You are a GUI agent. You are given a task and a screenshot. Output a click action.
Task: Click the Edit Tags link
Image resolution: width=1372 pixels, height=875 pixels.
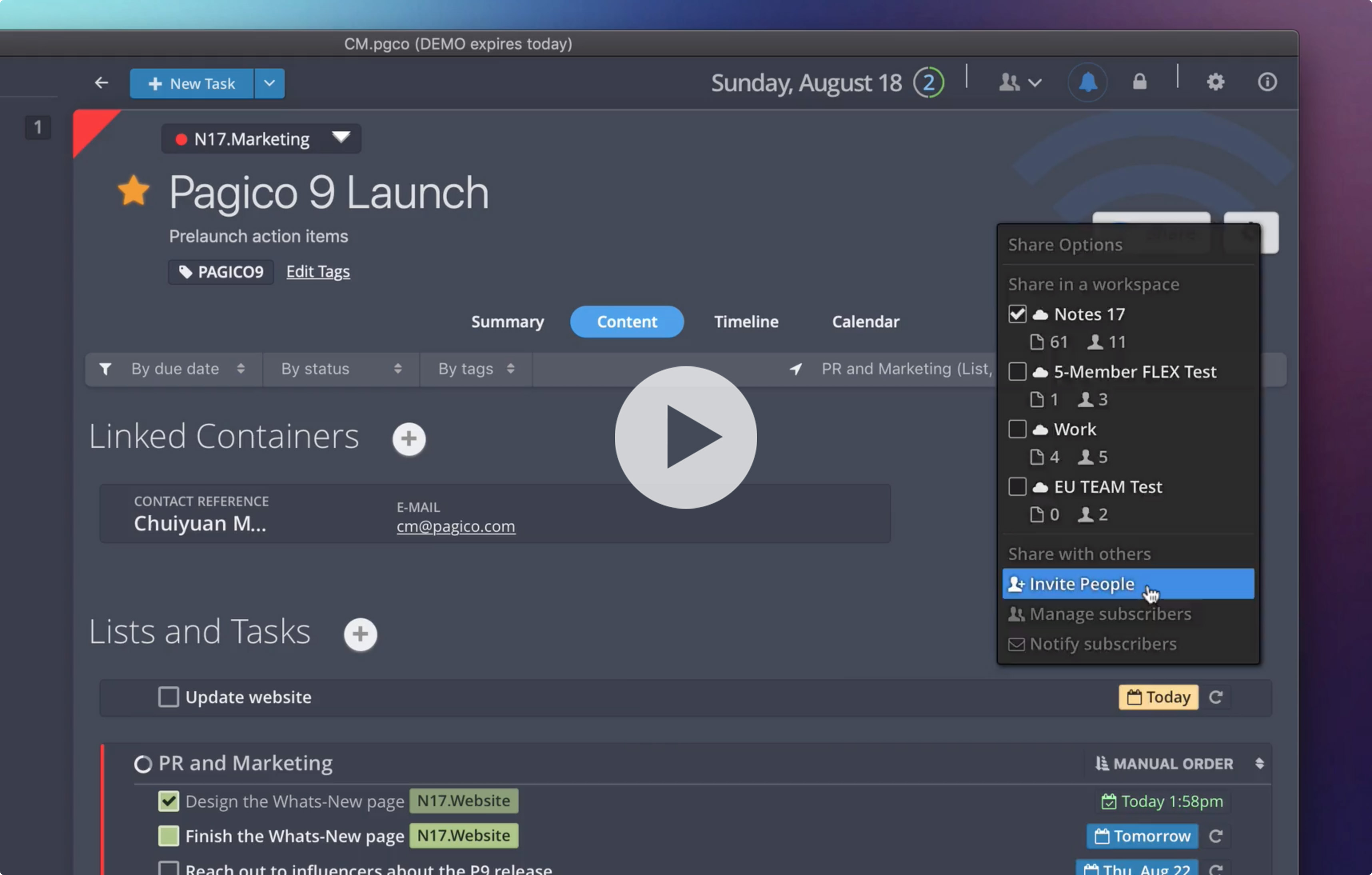pyautogui.click(x=318, y=271)
